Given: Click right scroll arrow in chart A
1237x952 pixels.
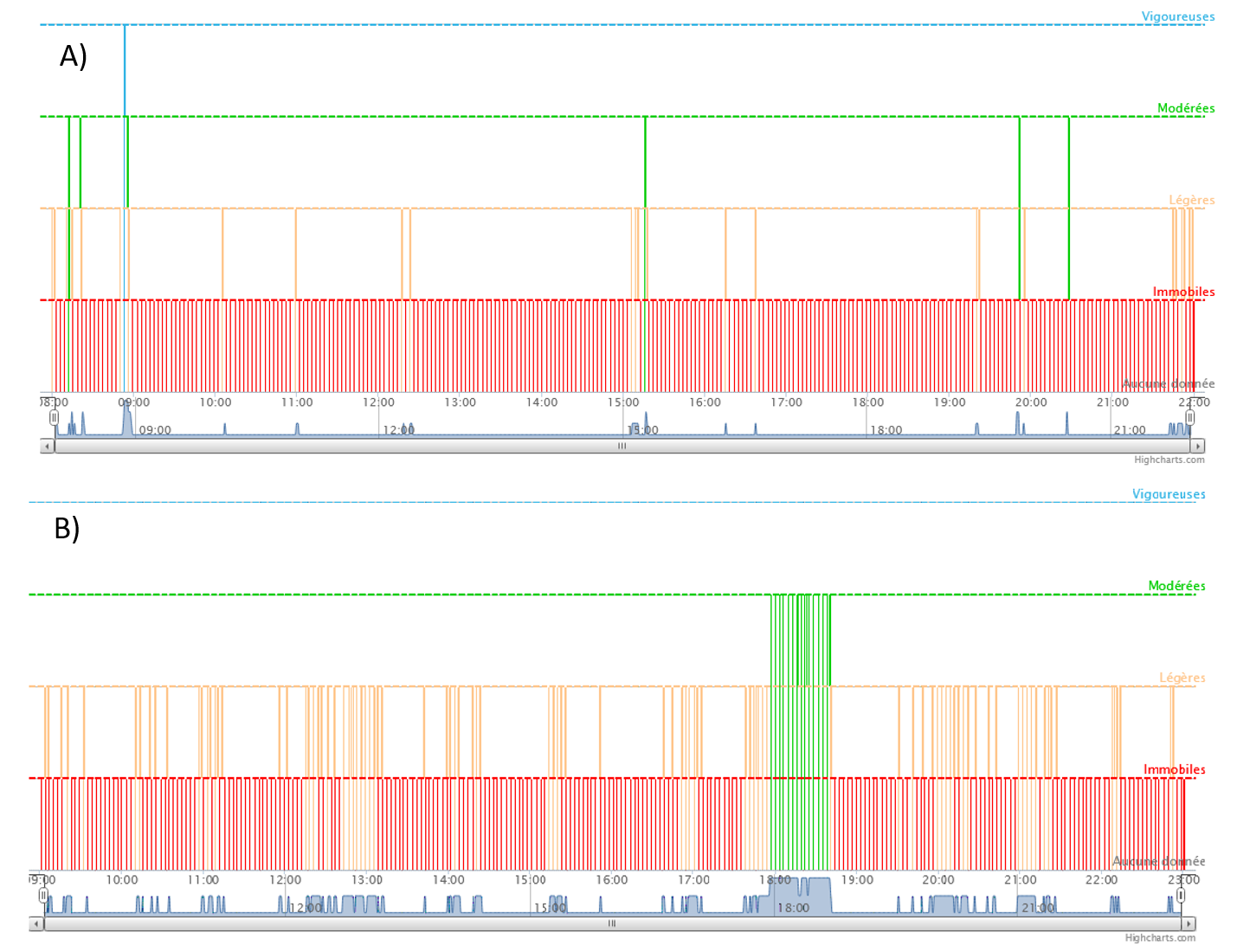Looking at the screenshot, I should click(x=1198, y=447).
